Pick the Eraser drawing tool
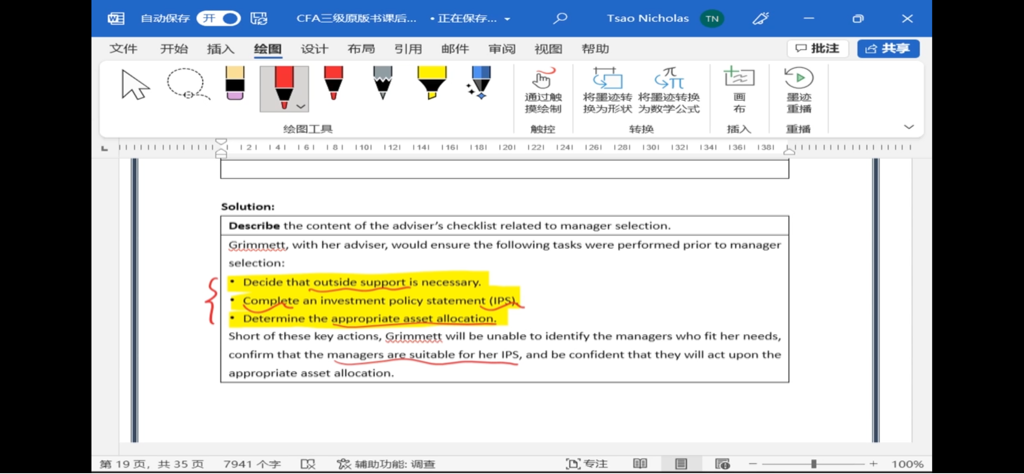This screenshot has height=474, width=1024. [235, 85]
